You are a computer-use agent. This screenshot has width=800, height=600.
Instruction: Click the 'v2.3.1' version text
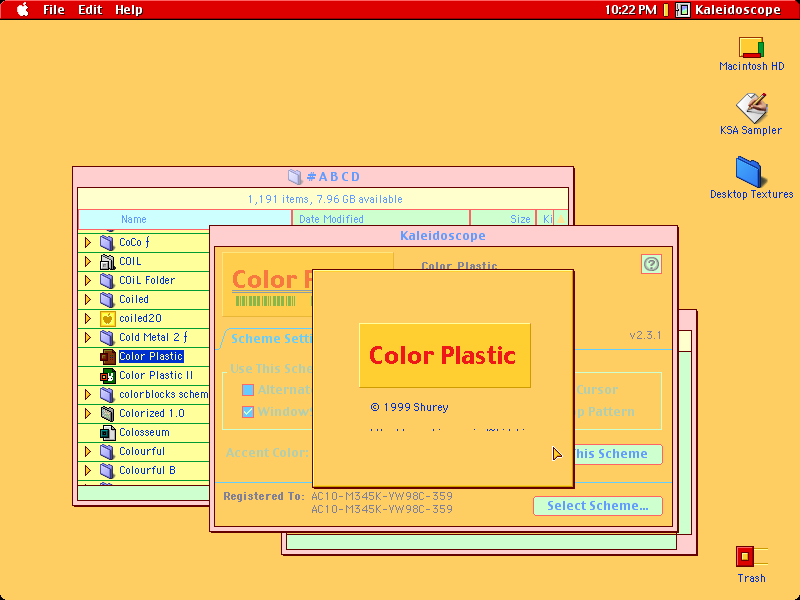645,335
